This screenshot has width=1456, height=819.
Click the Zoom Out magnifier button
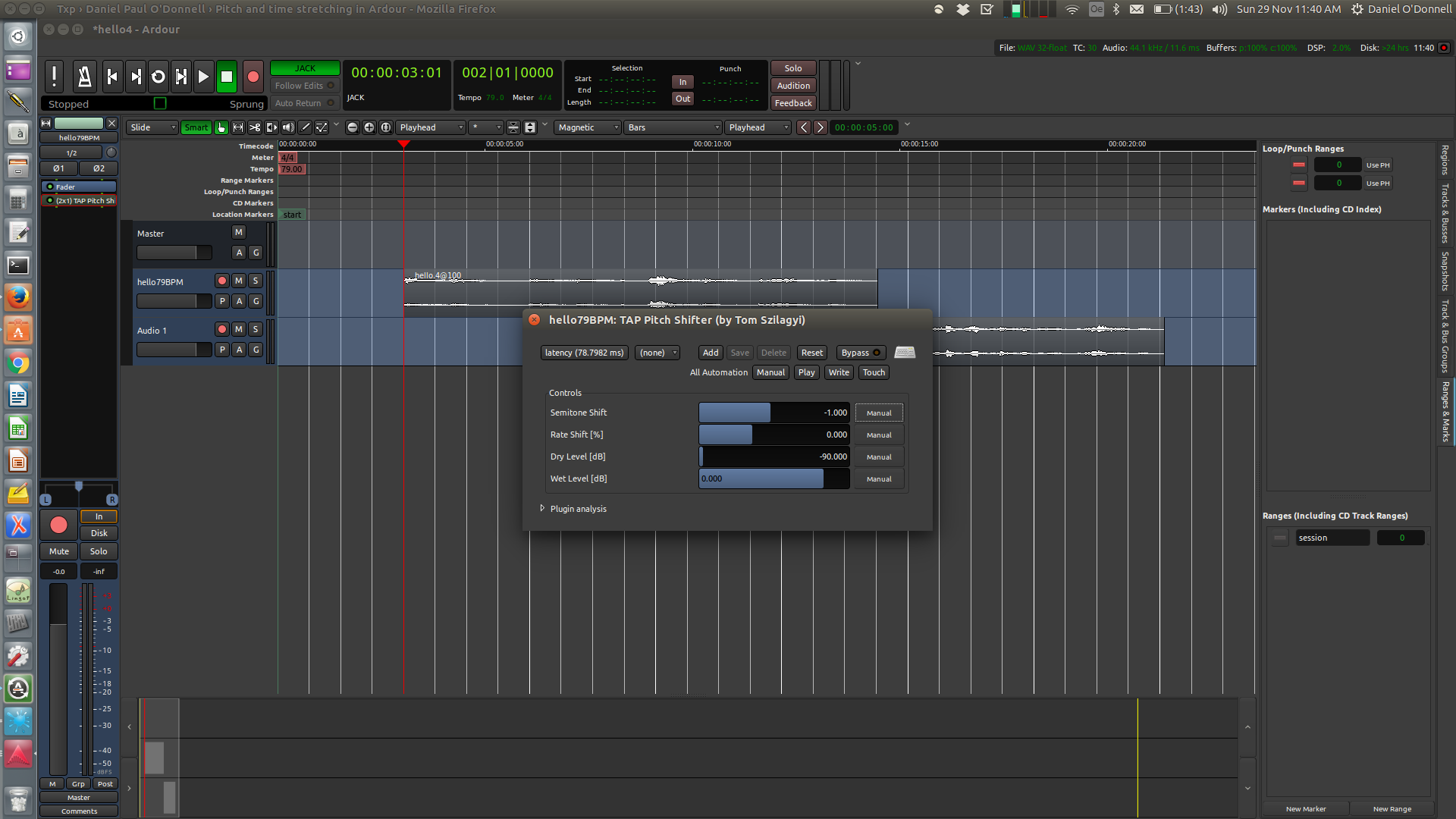click(352, 127)
